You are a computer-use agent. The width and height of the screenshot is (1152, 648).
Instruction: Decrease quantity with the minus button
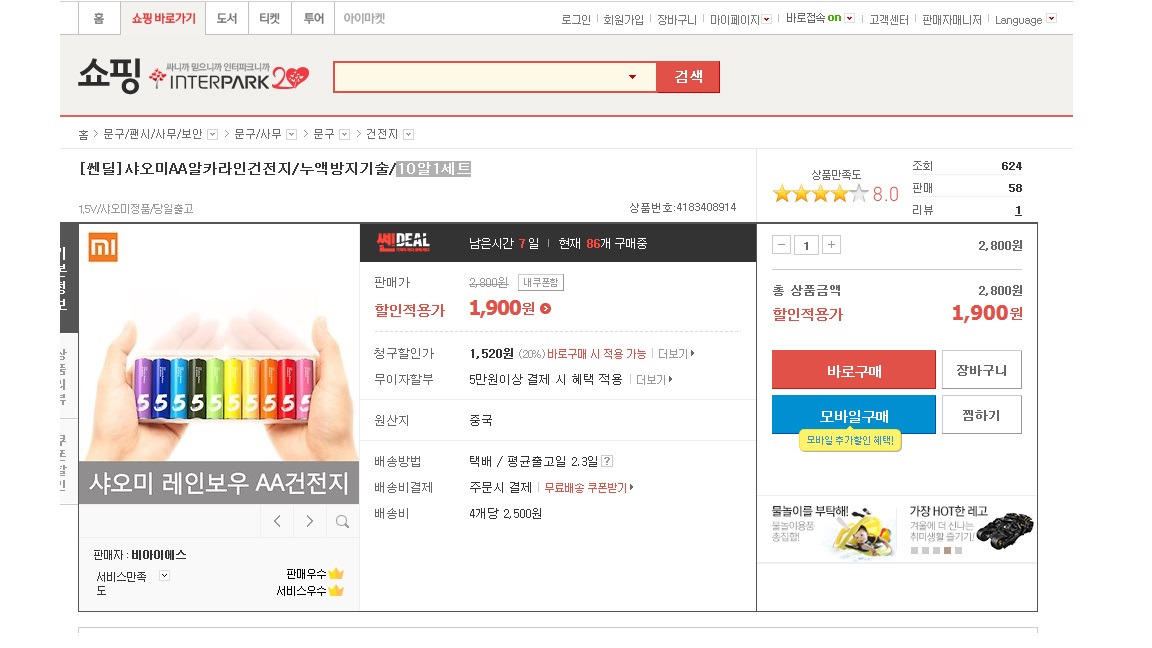pyautogui.click(x=782, y=245)
